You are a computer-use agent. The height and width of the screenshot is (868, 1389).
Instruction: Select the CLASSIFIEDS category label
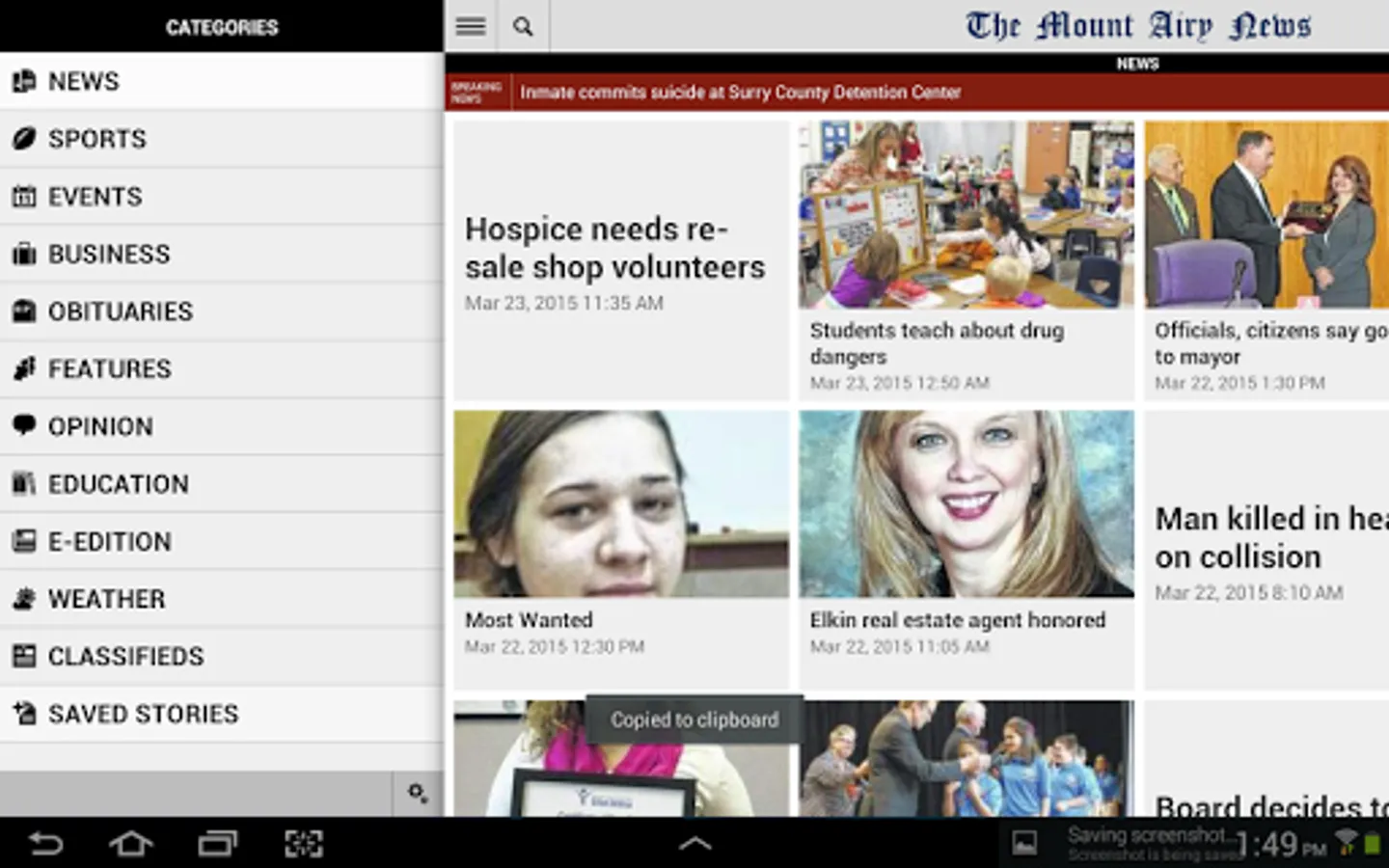pos(126,656)
